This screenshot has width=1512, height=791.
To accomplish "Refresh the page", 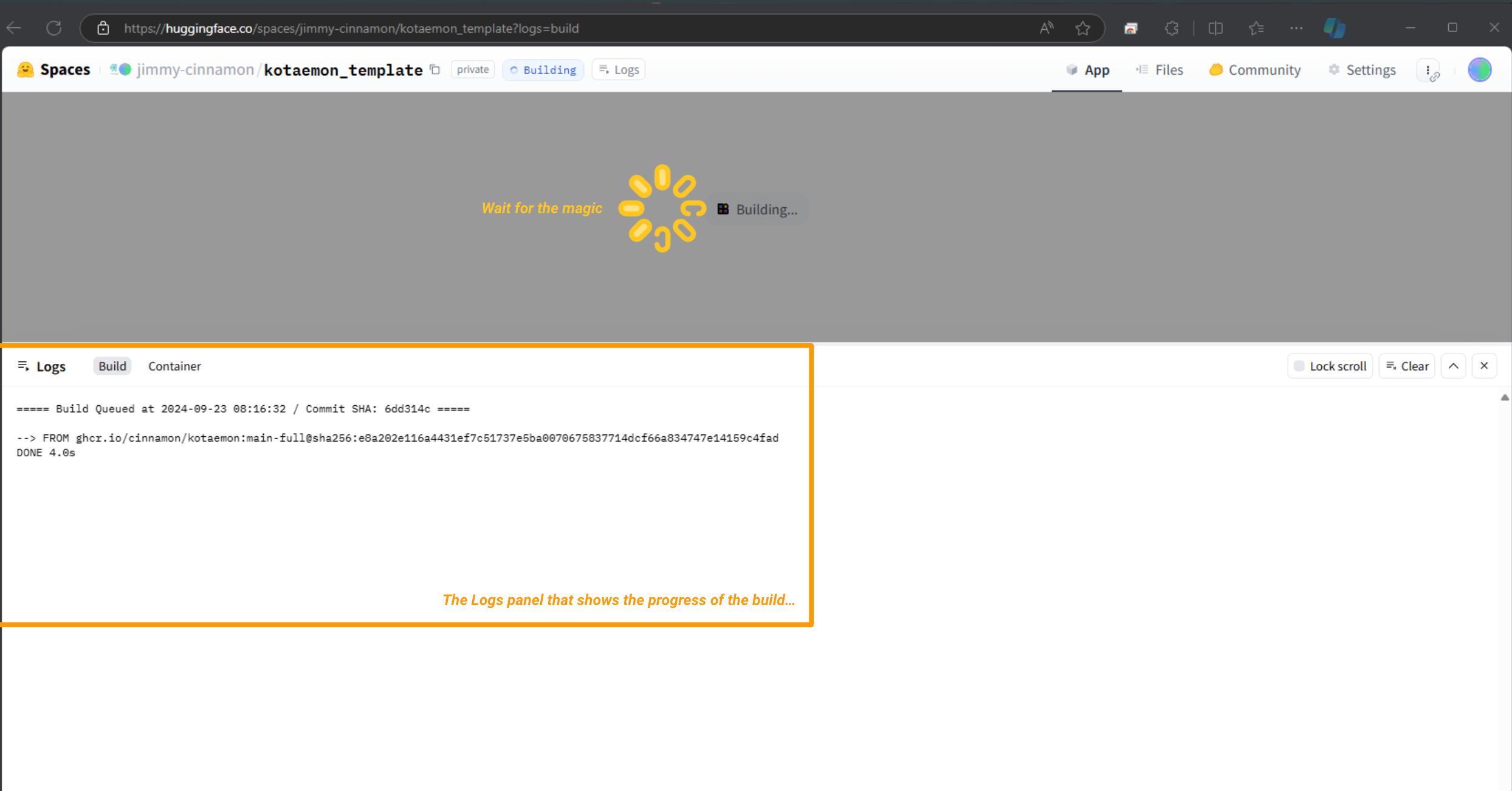I will click(54, 28).
